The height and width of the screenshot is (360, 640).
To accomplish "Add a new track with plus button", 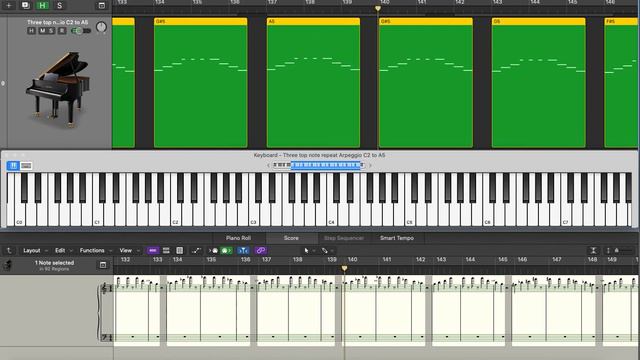I will click(x=9, y=5).
